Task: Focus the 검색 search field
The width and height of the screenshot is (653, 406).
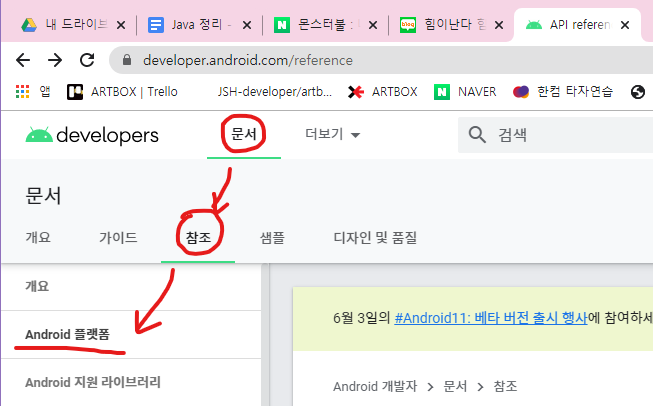Action: (558, 135)
